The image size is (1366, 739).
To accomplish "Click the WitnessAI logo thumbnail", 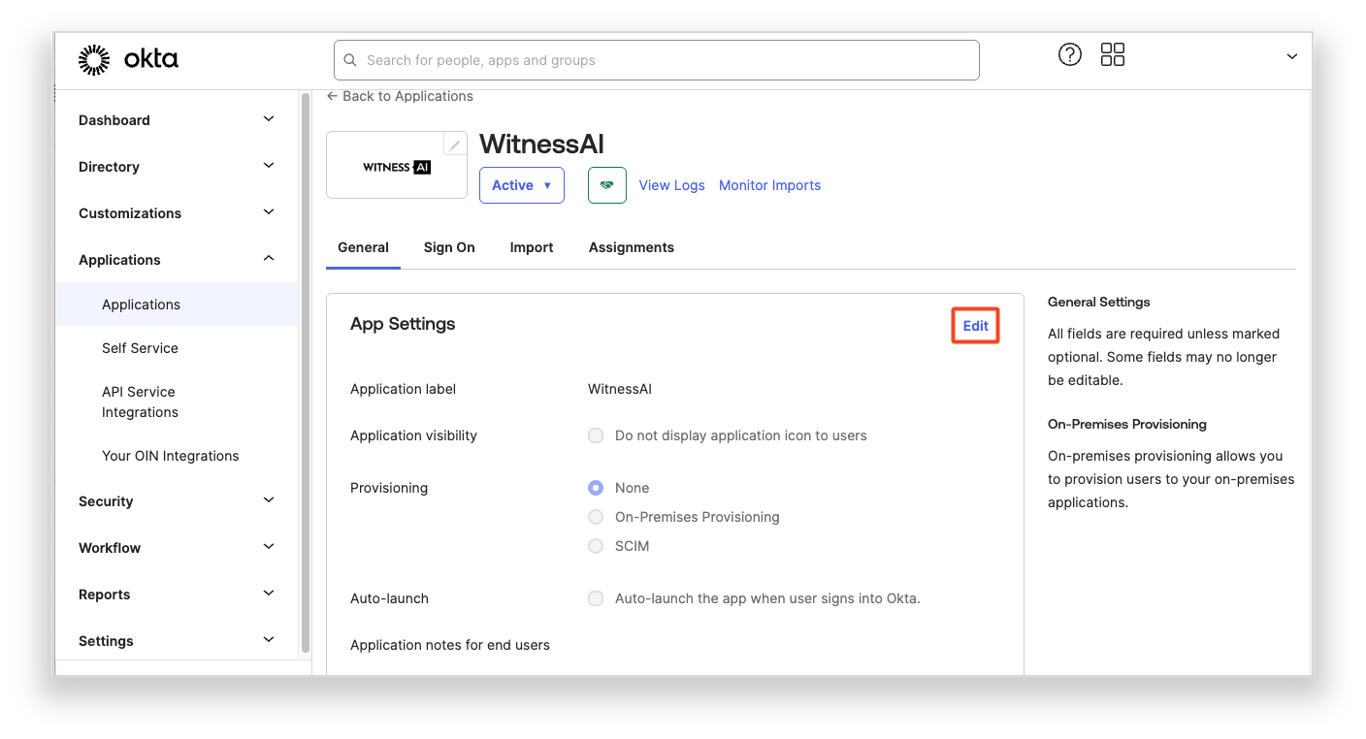I will (x=396, y=167).
